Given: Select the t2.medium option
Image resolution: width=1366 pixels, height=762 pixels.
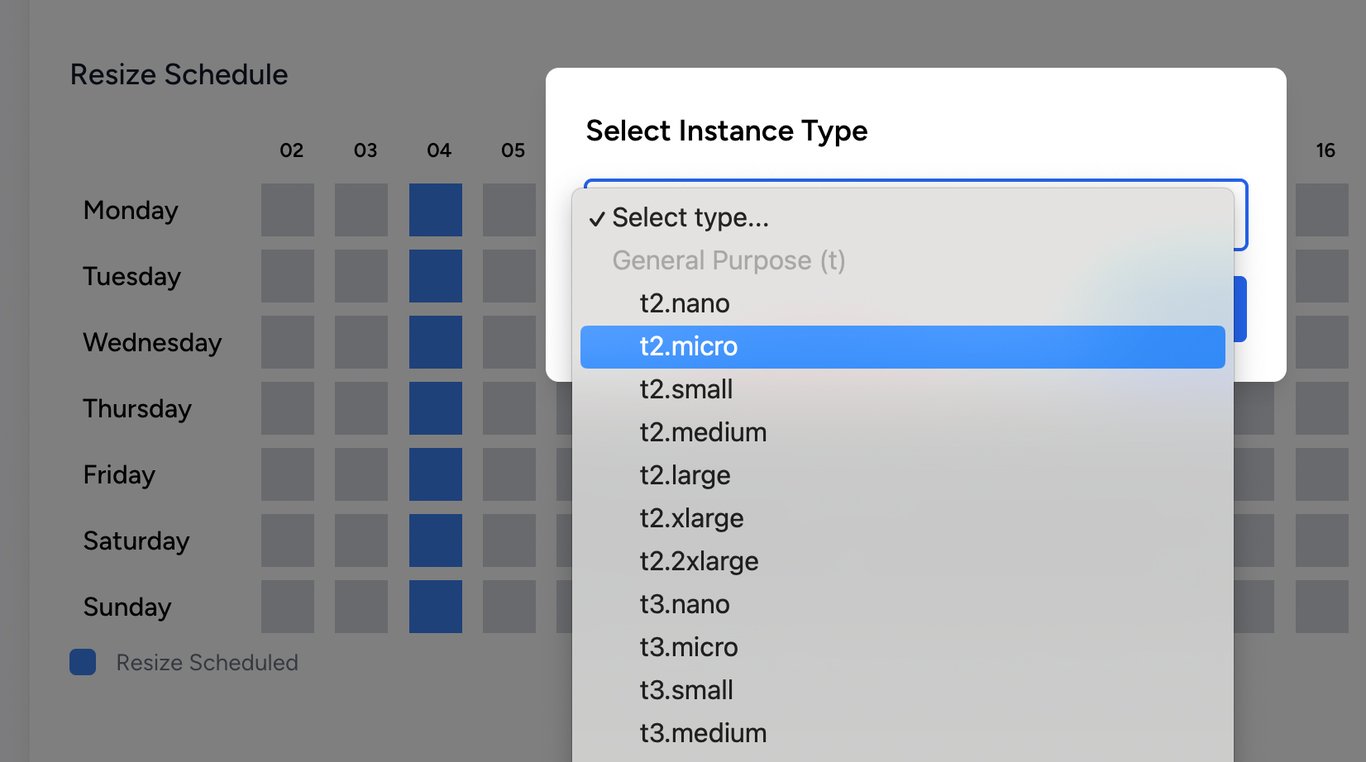Looking at the screenshot, I should [703, 432].
